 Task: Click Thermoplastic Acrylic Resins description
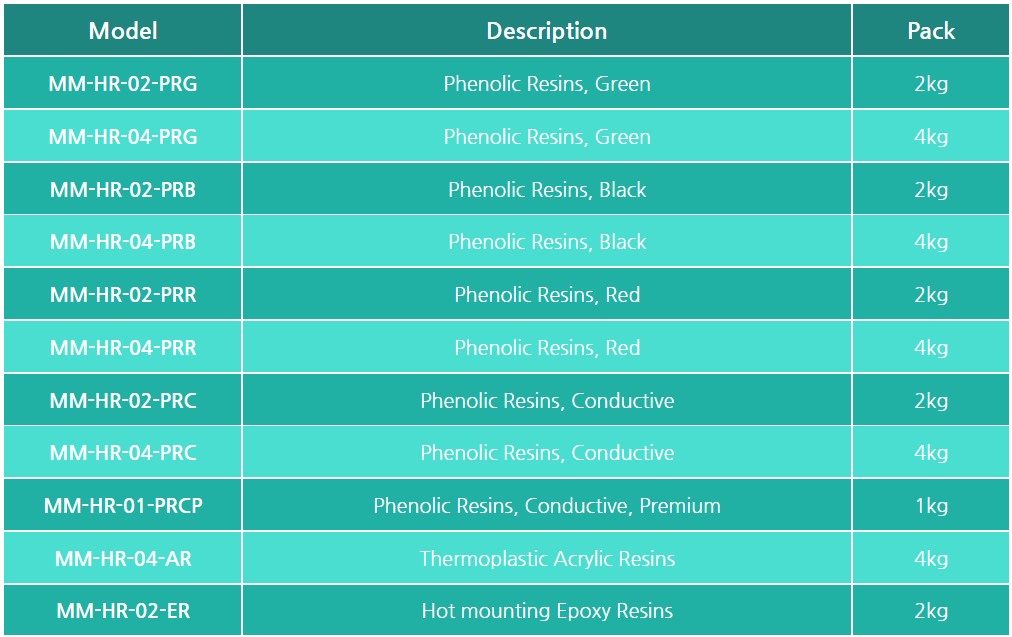(x=547, y=558)
